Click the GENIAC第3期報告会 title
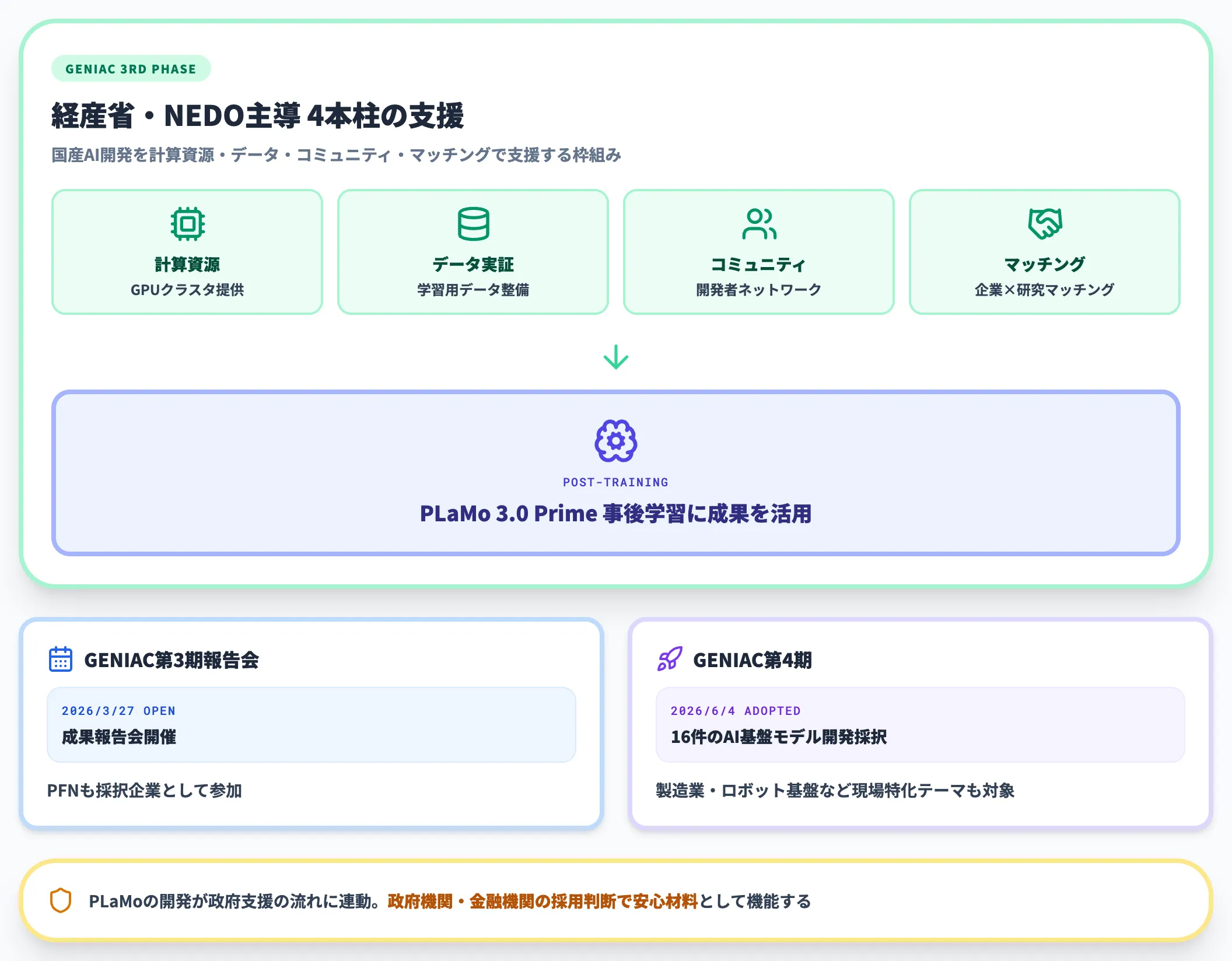 pos(172,660)
